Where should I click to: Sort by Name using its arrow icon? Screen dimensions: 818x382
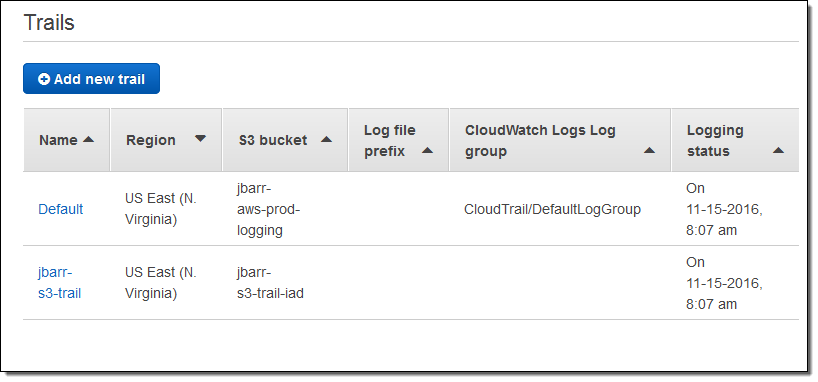[88, 139]
